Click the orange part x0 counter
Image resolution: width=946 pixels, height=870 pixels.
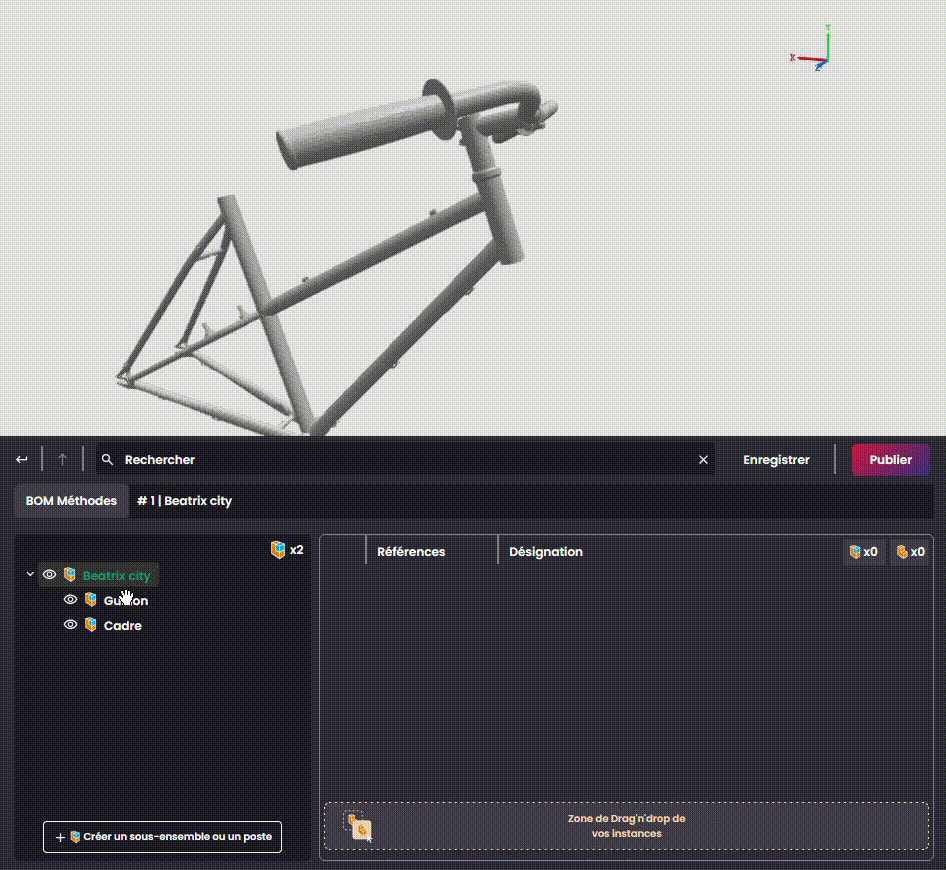pyautogui.click(x=910, y=552)
